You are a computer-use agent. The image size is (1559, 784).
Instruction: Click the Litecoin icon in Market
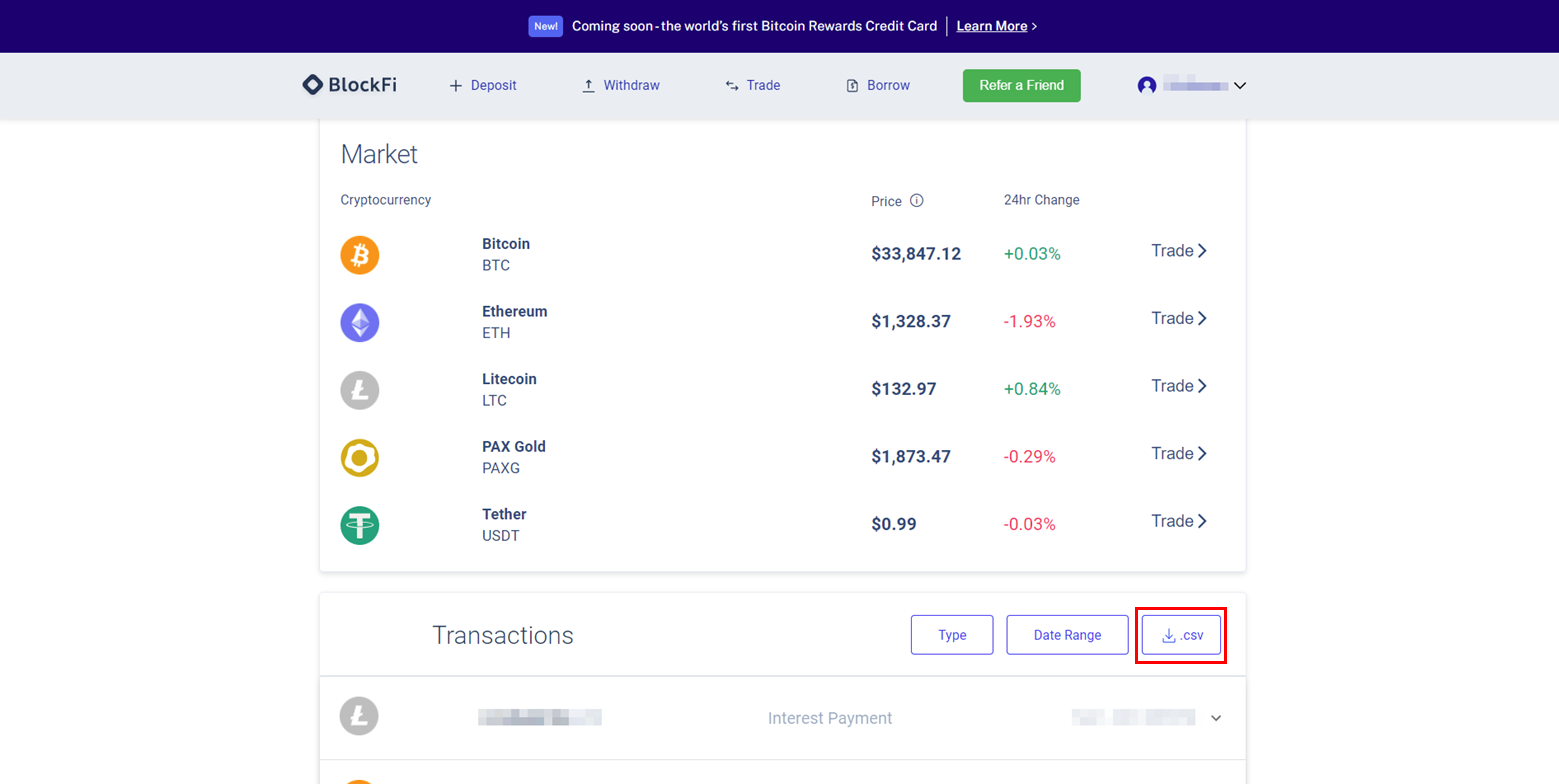[360, 389]
